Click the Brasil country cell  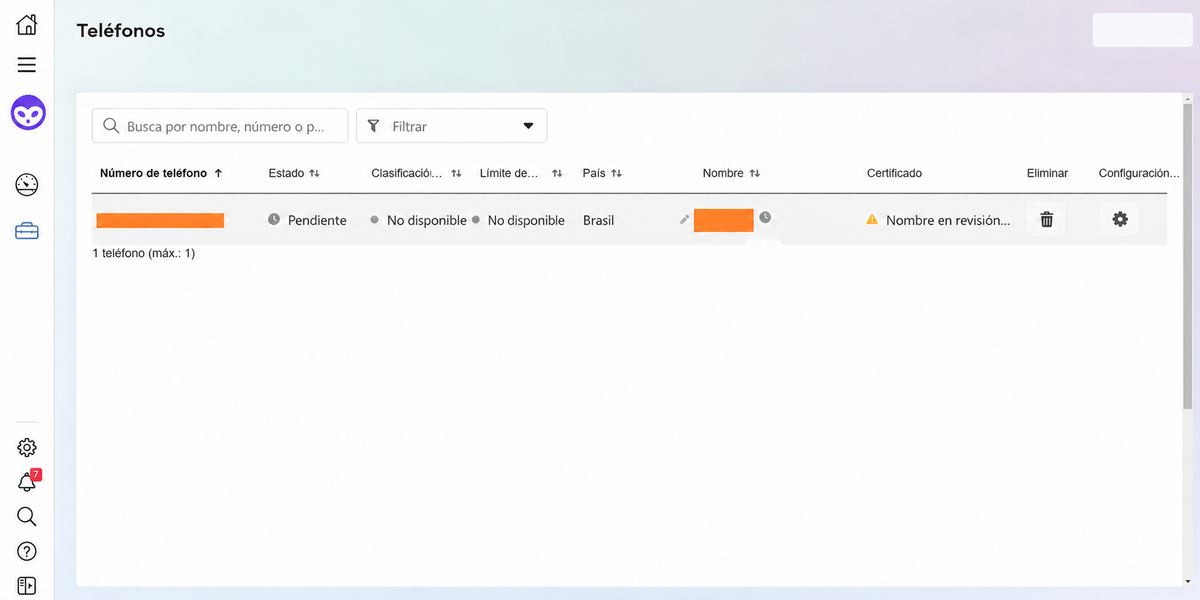pyautogui.click(x=598, y=220)
